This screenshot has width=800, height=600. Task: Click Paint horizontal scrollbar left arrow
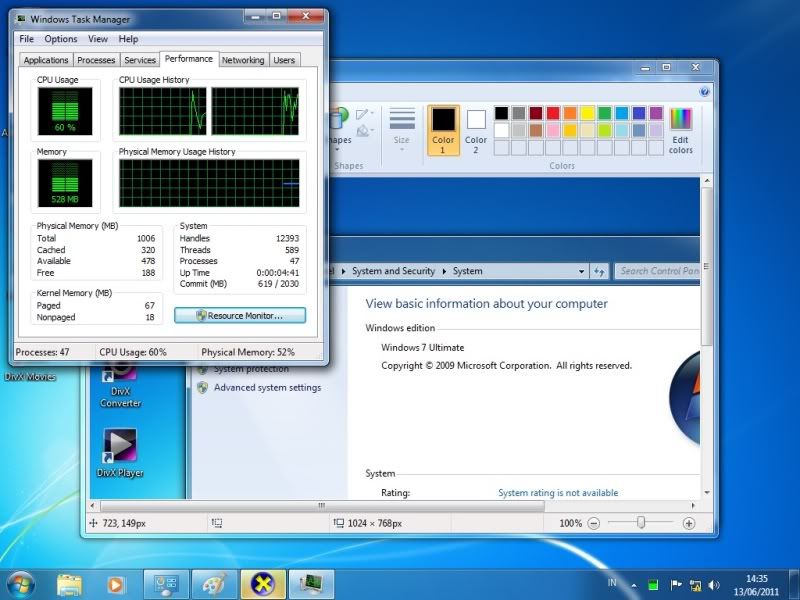[x=92, y=506]
